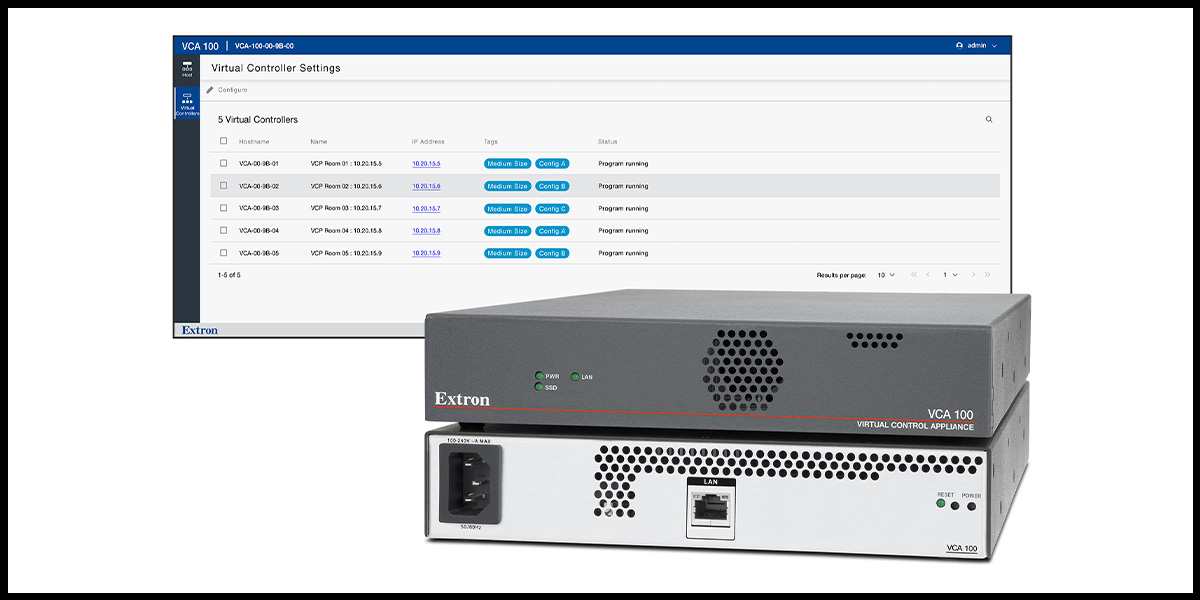Select the VCA-00-9B-04 row checkbox
Viewport: 1200px width, 600px height.
click(x=223, y=230)
